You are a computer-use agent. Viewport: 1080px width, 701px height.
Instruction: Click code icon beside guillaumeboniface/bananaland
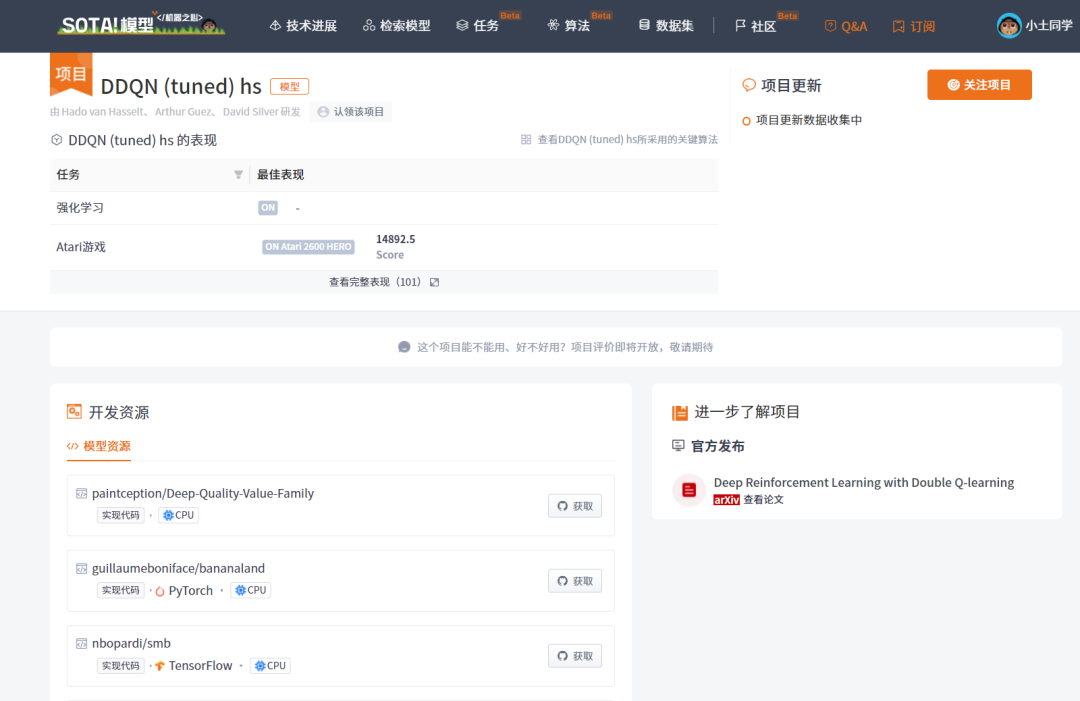tap(81, 569)
